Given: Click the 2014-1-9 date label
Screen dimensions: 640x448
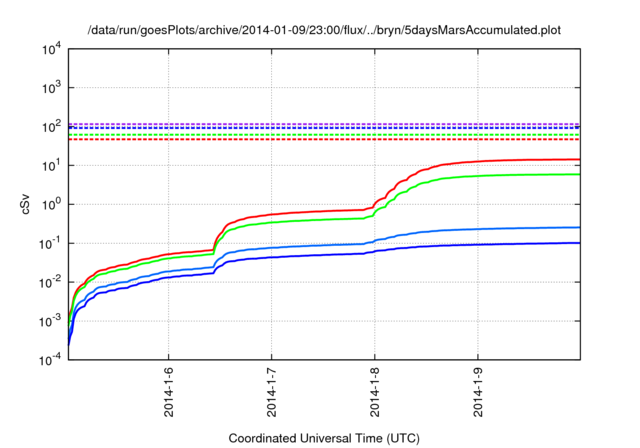Looking at the screenshot, I should coord(478,392).
